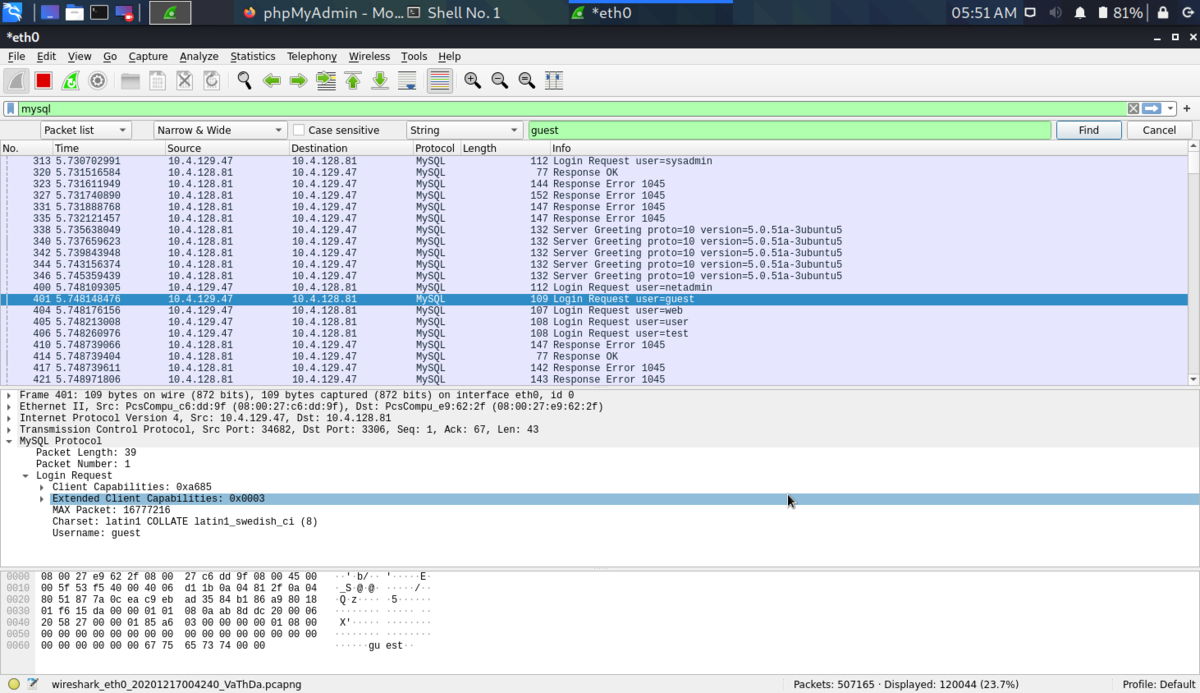Screen dimensions: 1200x693
Task: Expand the Internet Protocol Version 4 node
Action: (x=9, y=418)
